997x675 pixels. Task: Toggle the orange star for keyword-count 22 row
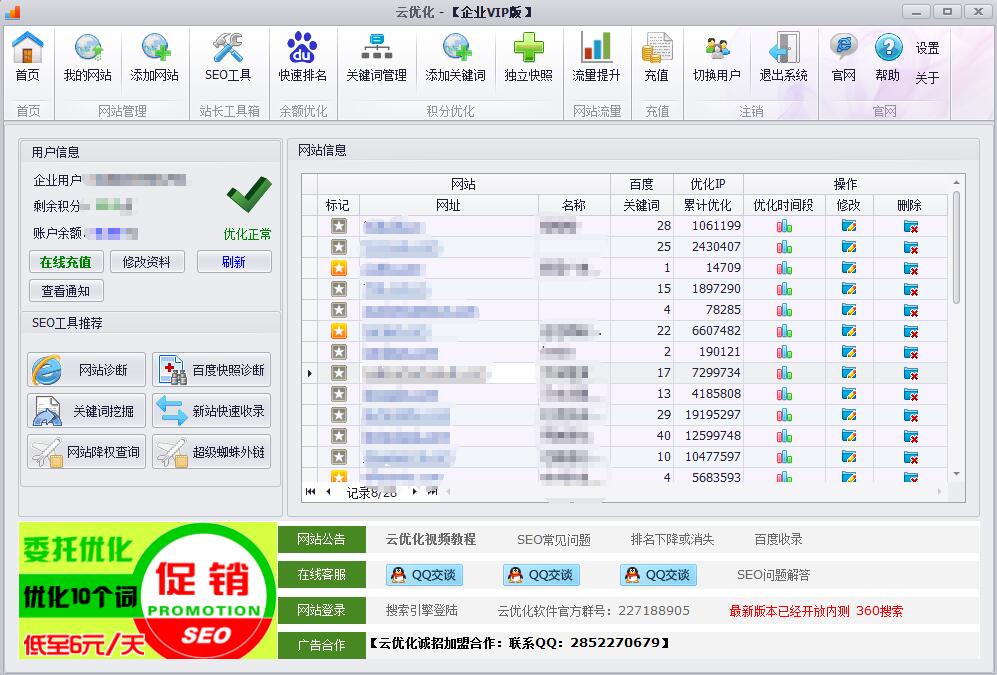[339, 331]
